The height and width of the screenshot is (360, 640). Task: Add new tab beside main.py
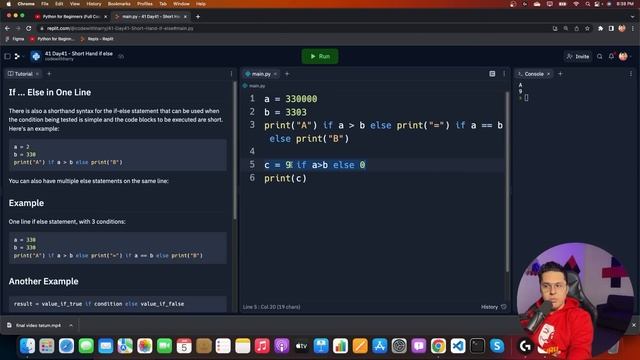287,74
